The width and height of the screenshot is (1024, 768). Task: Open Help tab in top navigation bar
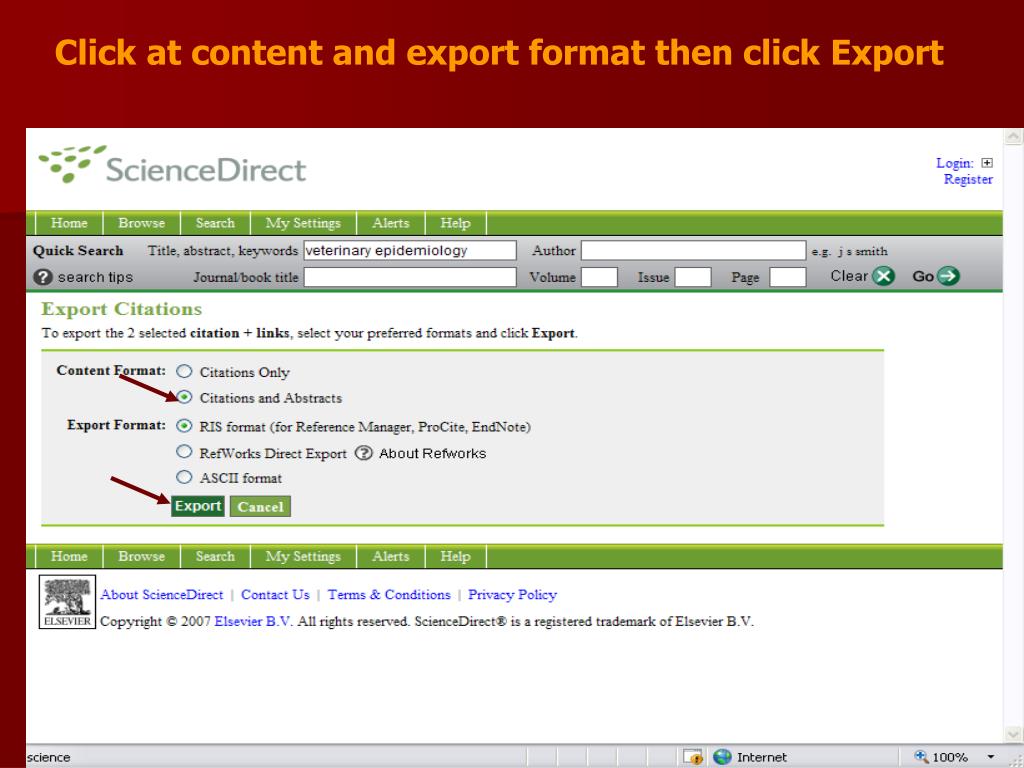point(455,223)
